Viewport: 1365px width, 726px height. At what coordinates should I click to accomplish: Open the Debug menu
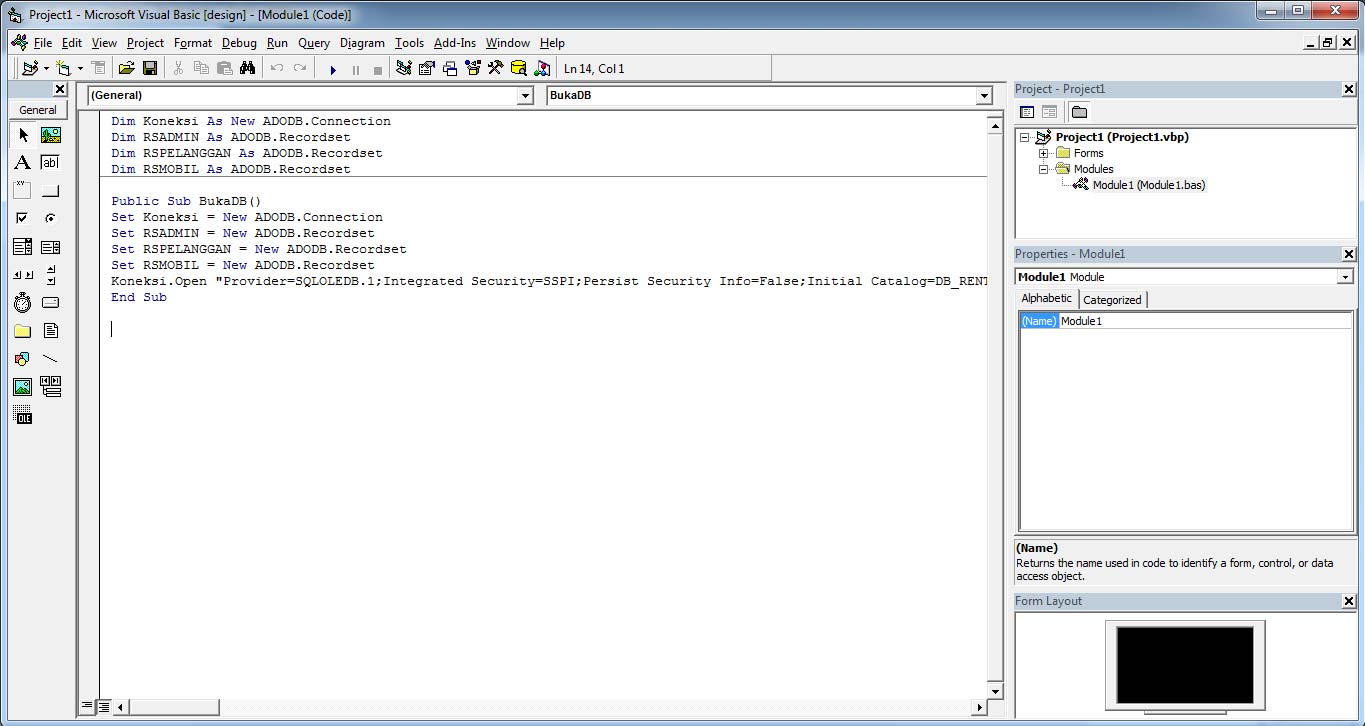click(x=239, y=43)
